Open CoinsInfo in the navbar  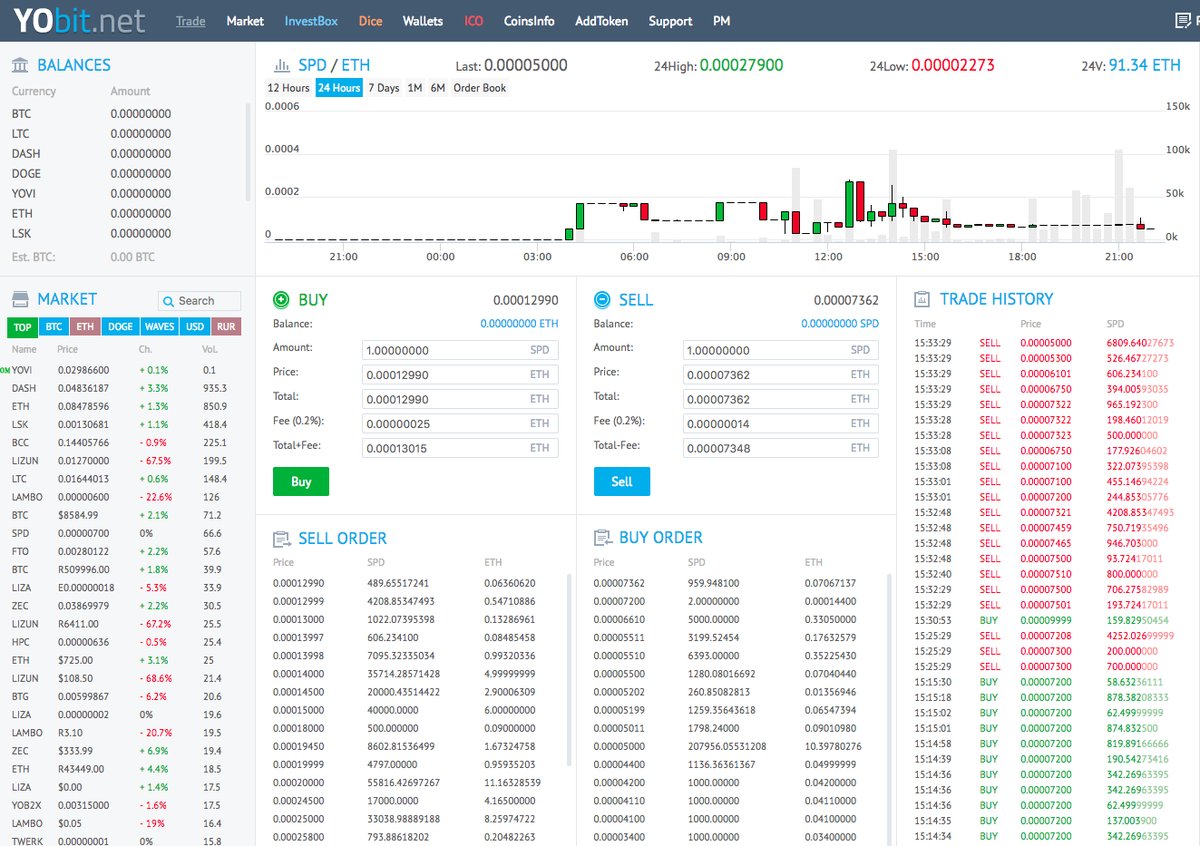coord(530,20)
